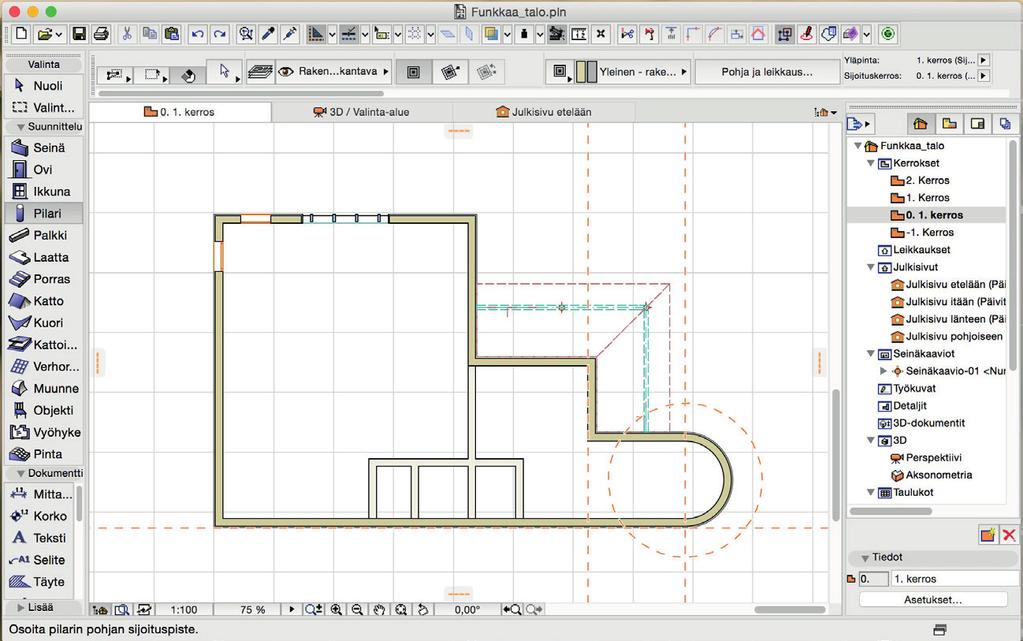The width and height of the screenshot is (1023, 641).
Task: Select the Pinta mesh tool
Action: pyautogui.click(x=44, y=454)
